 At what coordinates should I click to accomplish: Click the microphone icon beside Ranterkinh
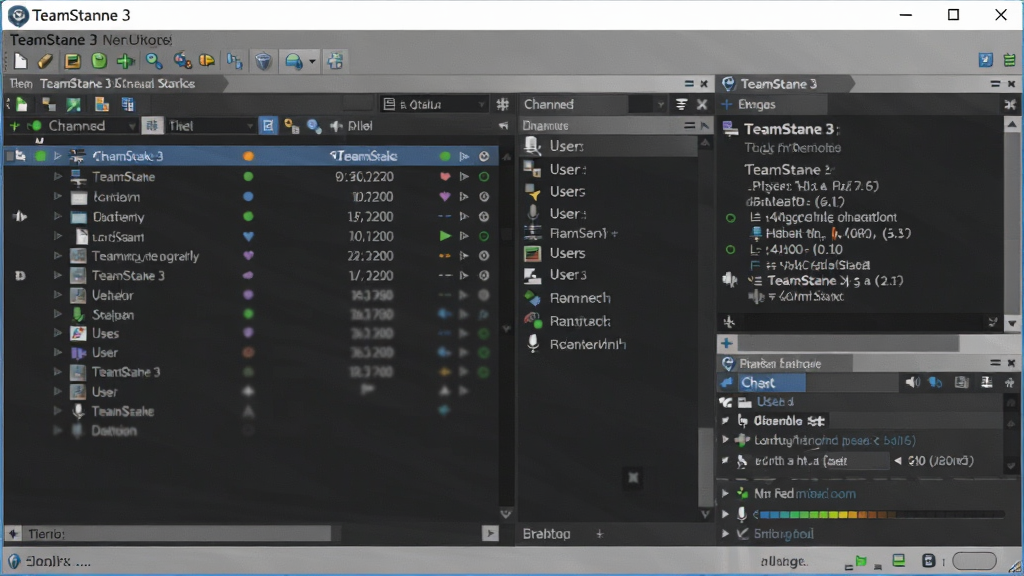[533, 344]
